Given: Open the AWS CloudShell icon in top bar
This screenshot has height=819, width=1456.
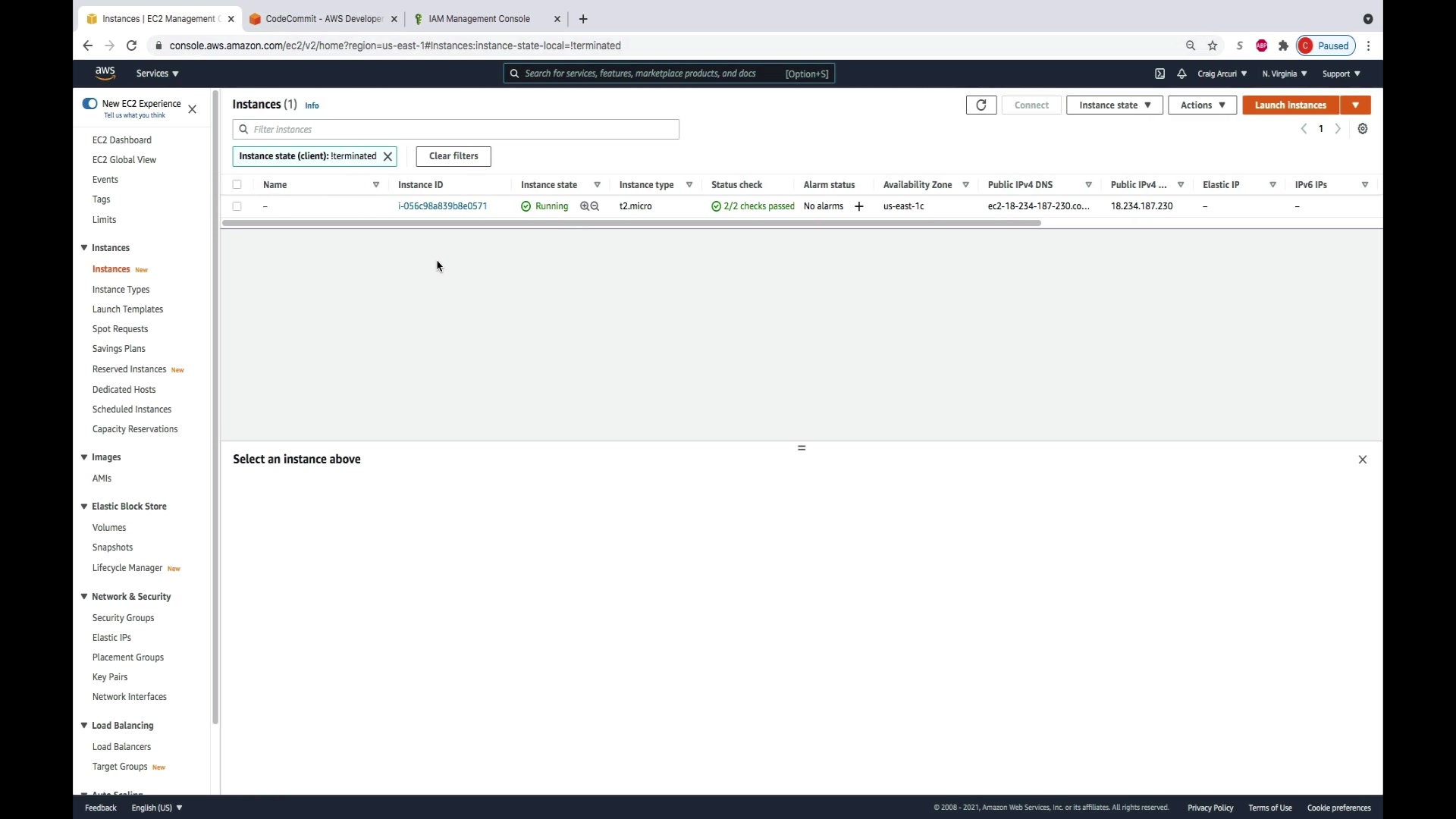Looking at the screenshot, I should [1159, 74].
